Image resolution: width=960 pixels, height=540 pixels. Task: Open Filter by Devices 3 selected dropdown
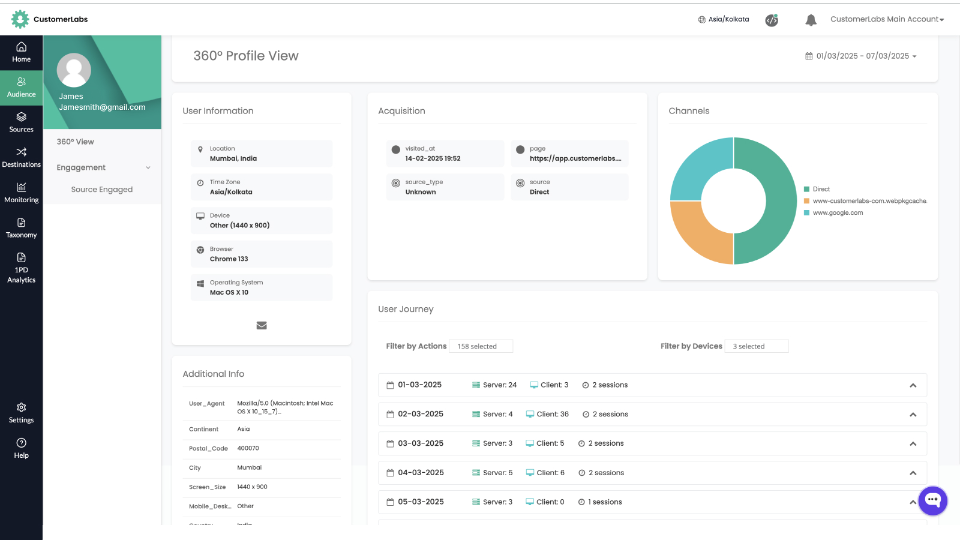[x=756, y=347]
